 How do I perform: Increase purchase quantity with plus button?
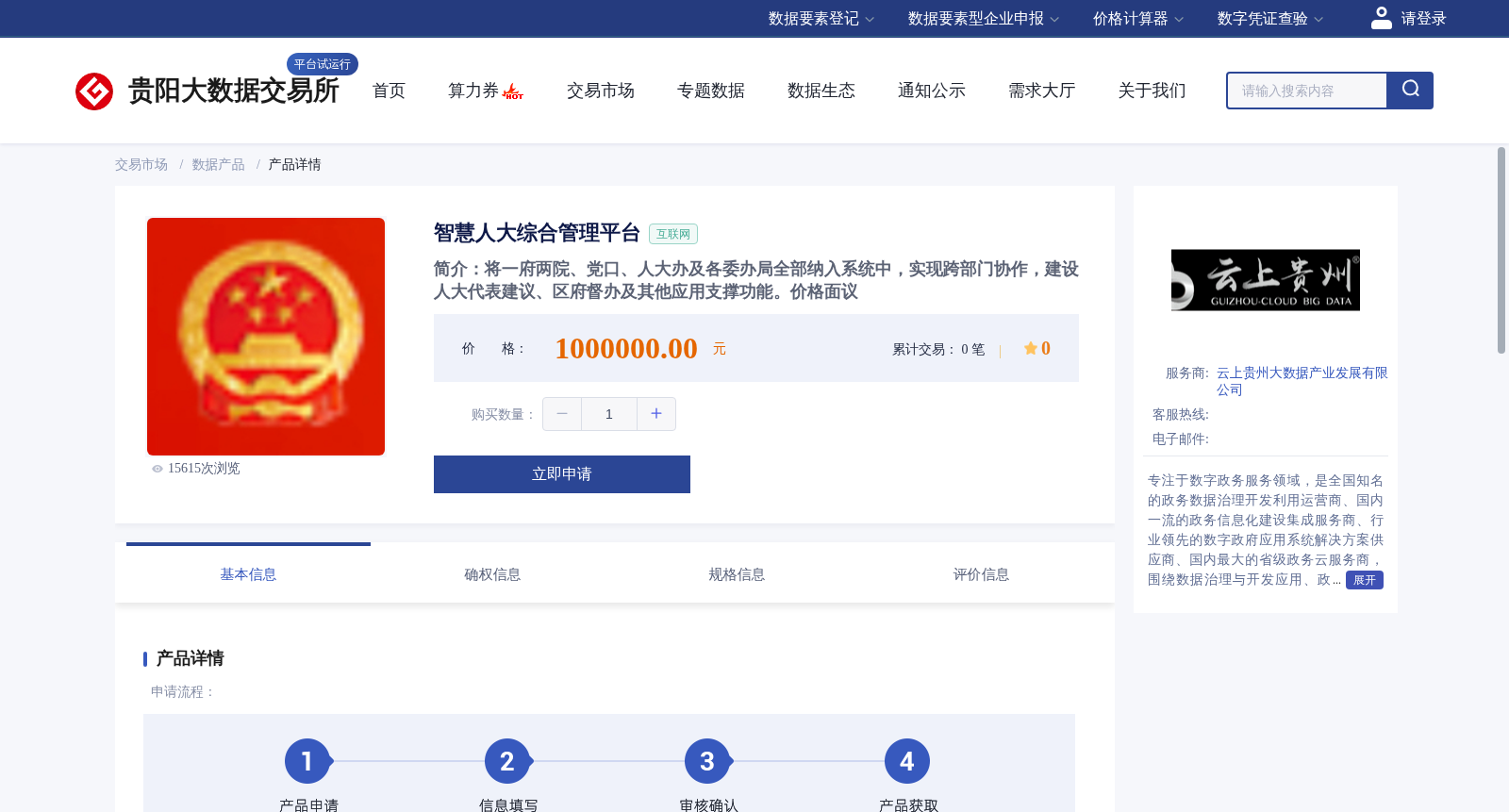click(656, 414)
